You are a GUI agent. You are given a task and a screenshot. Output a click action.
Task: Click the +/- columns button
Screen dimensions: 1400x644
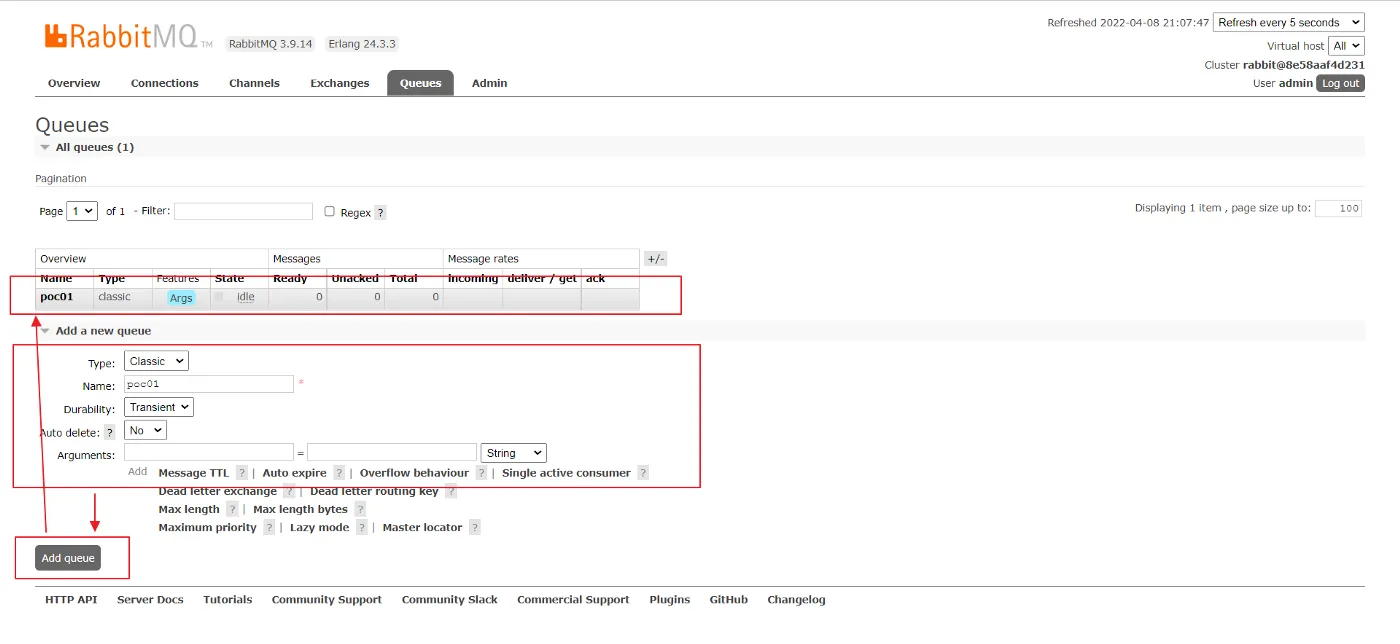(x=655, y=259)
